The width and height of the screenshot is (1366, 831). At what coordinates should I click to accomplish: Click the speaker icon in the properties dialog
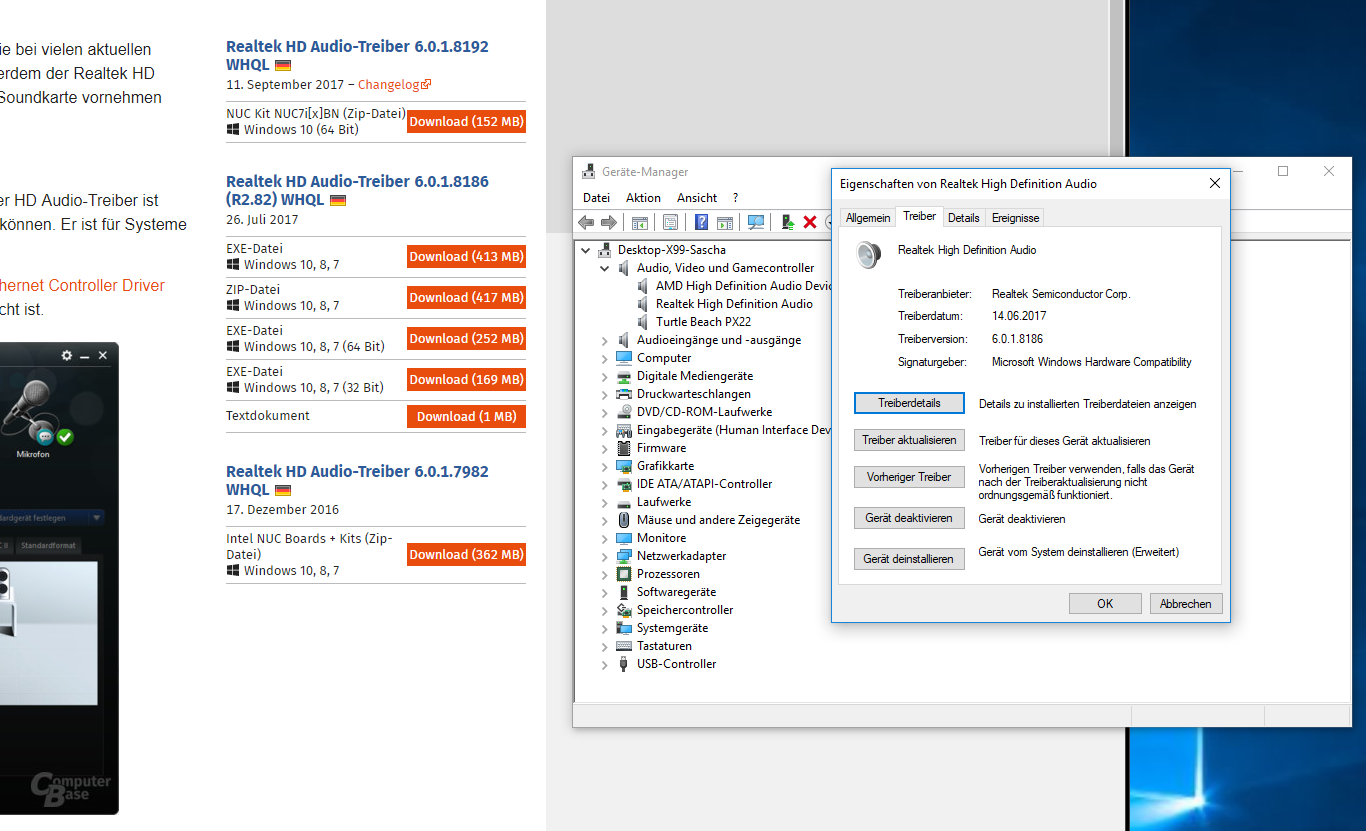[868, 255]
